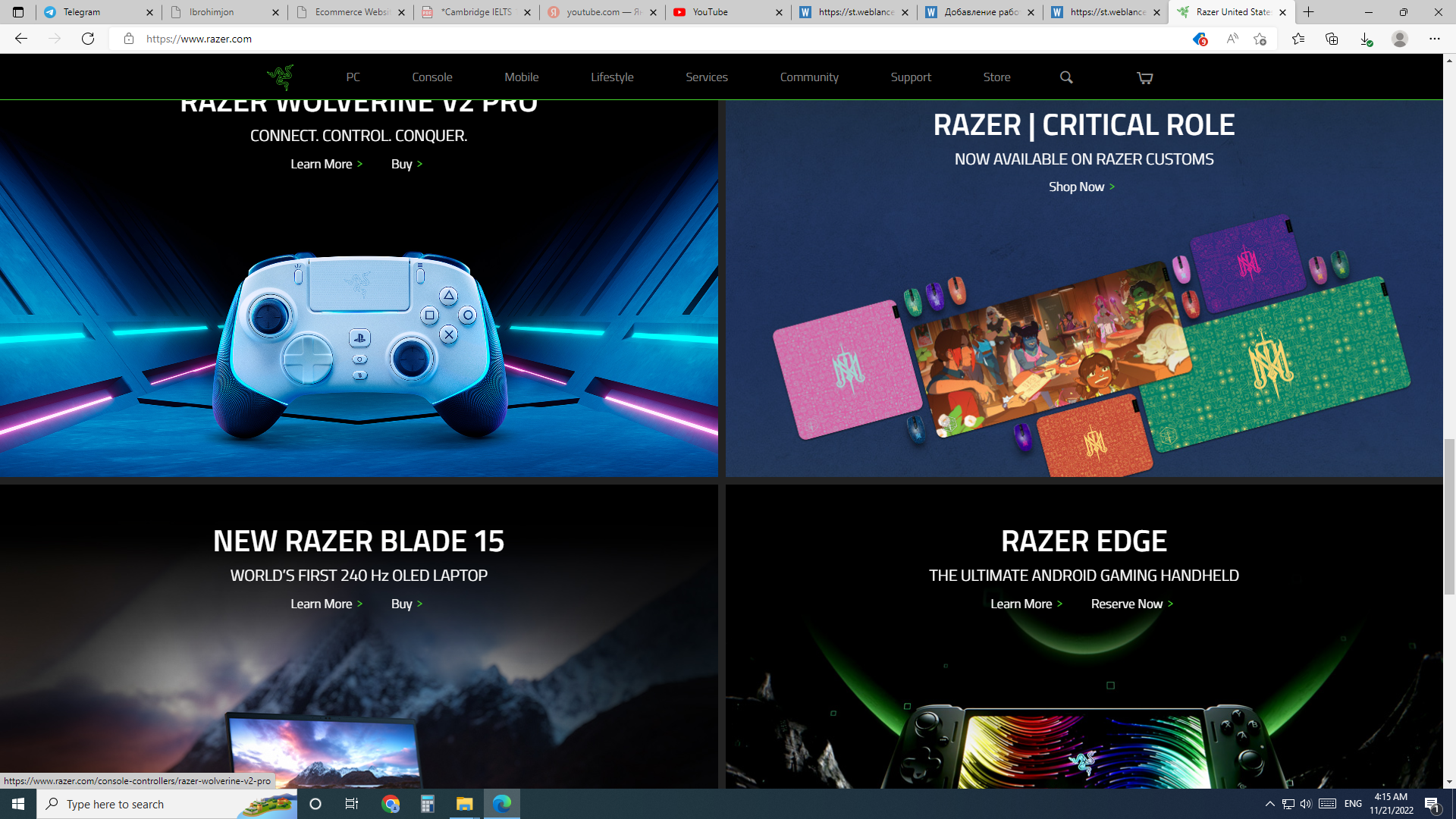The image size is (1456, 819).
Task: Open the Community navigation menu
Action: point(809,77)
